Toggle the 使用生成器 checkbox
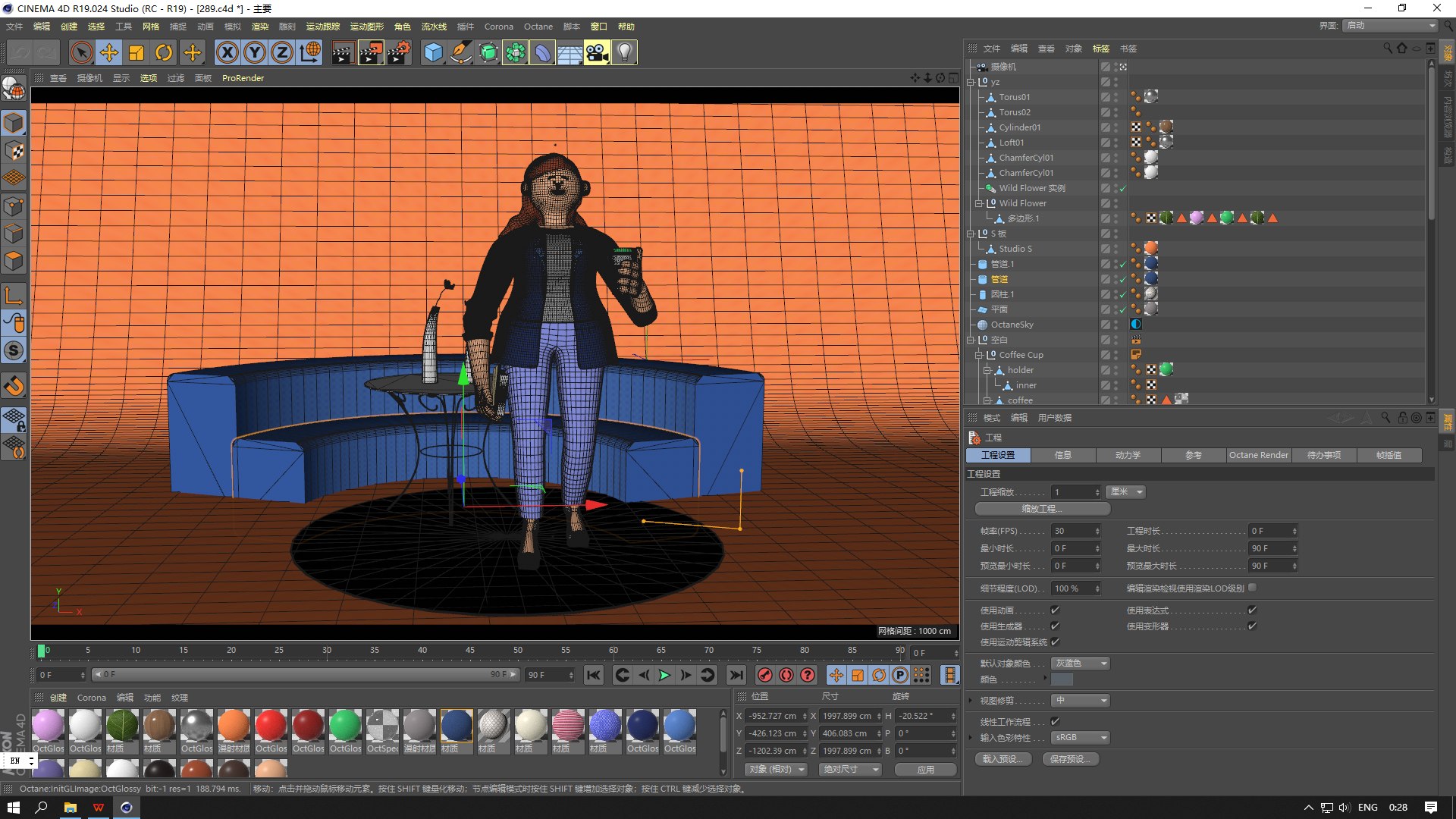This screenshot has width=1456, height=819. pyautogui.click(x=1055, y=626)
